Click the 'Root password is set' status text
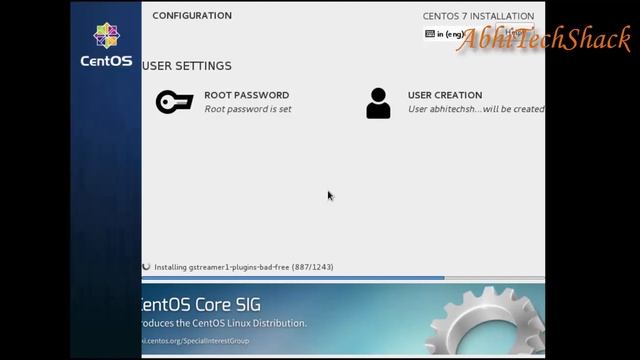Screen dimensions: 640x360 (x=248, y=109)
